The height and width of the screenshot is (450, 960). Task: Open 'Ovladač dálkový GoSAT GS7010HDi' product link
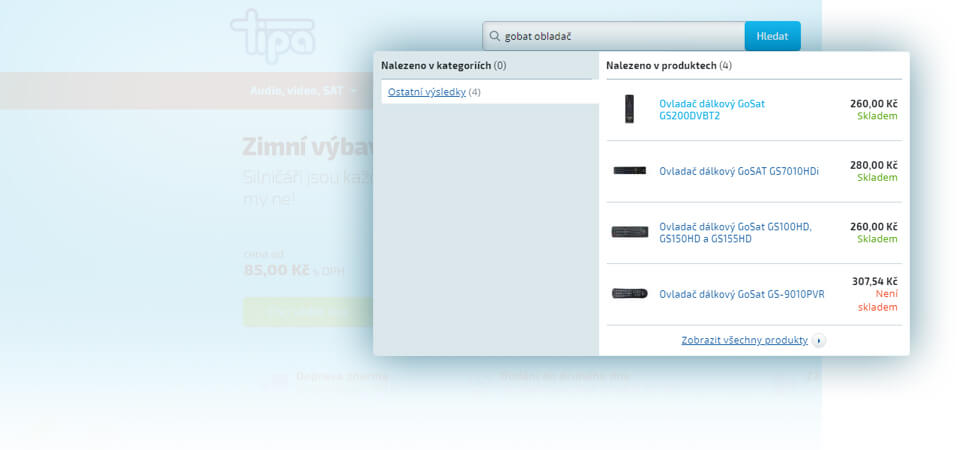pyautogui.click(x=739, y=171)
